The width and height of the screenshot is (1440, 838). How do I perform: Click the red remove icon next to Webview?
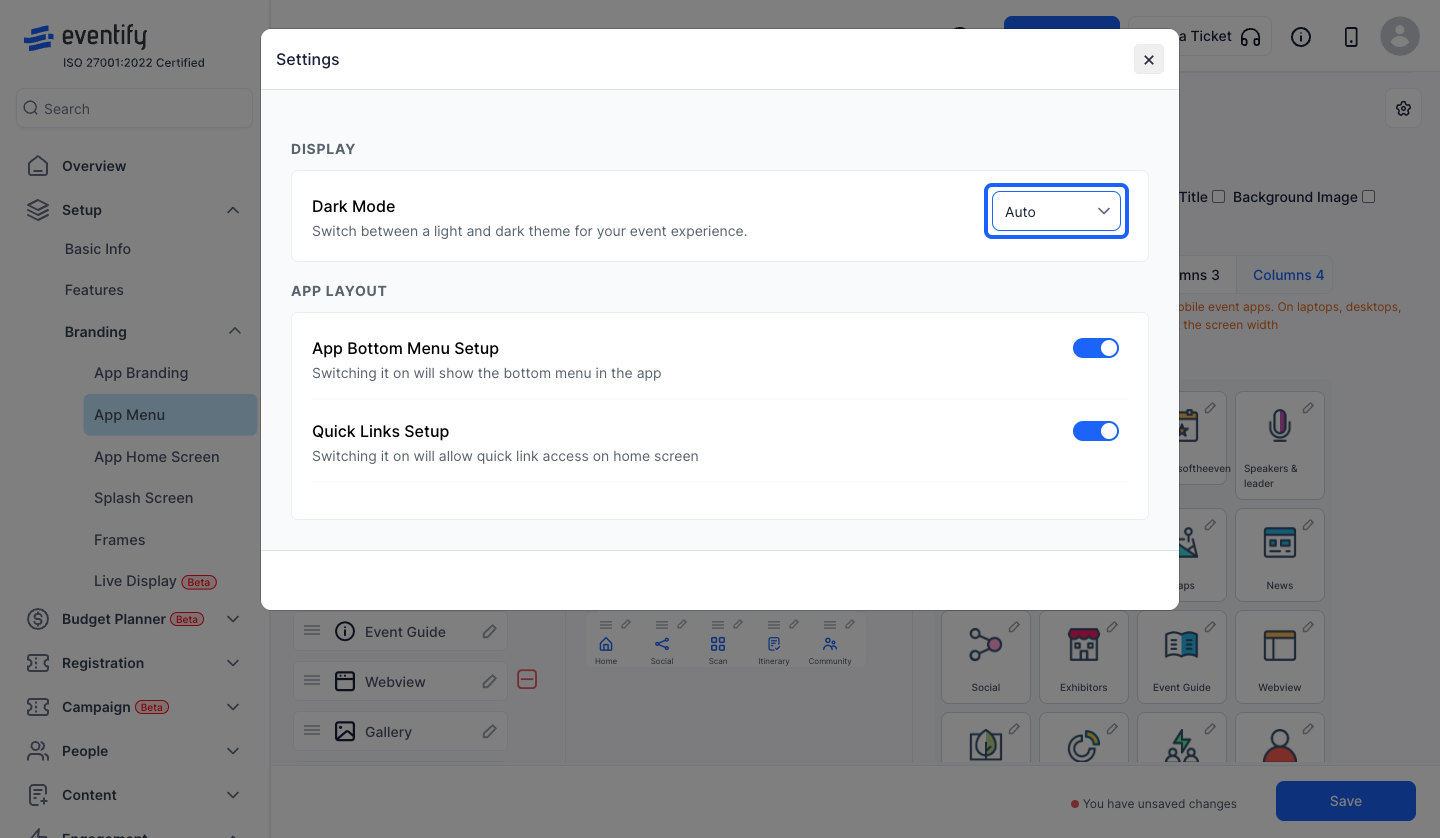pyautogui.click(x=527, y=680)
